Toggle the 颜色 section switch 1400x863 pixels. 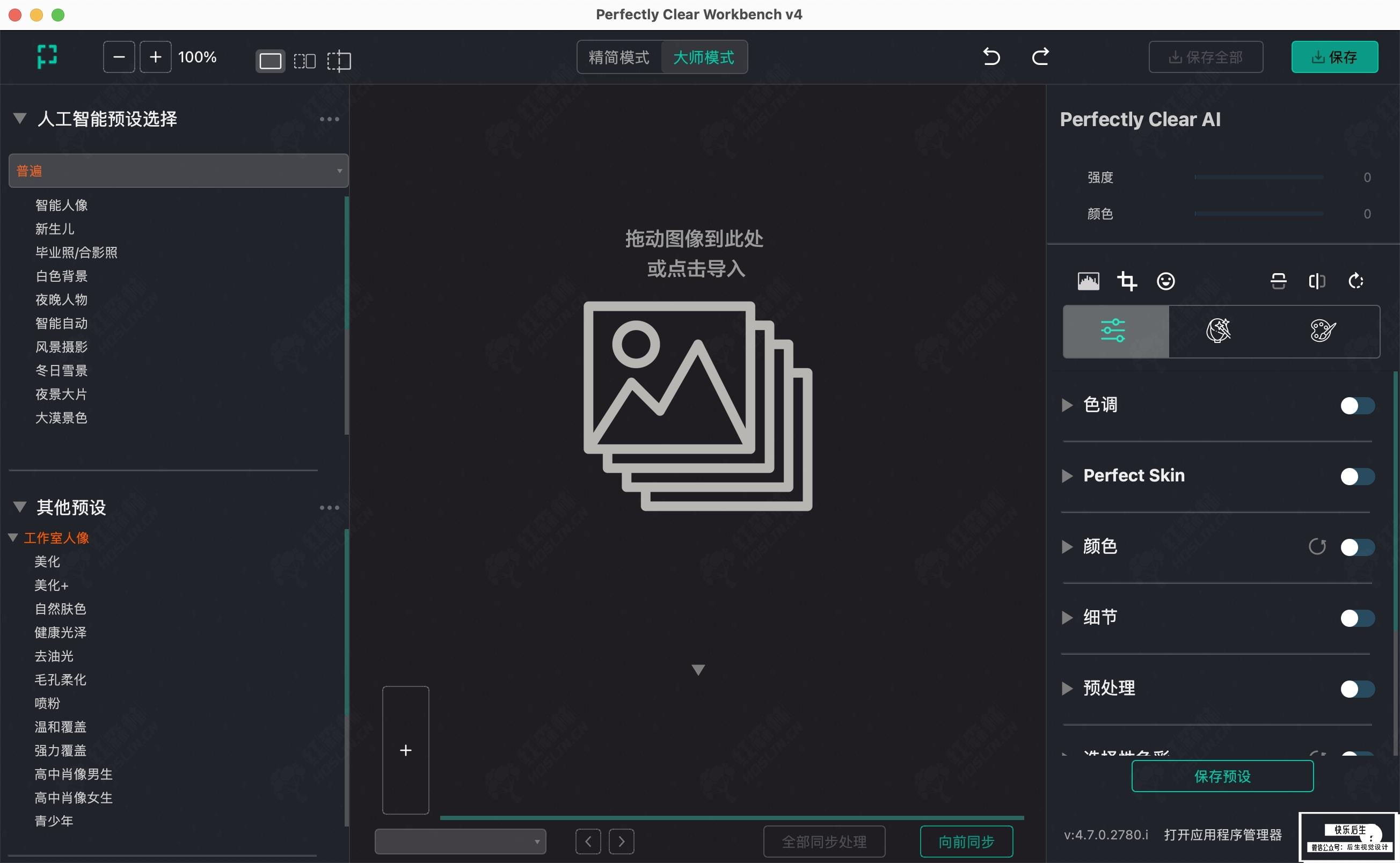click(1358, 547)
